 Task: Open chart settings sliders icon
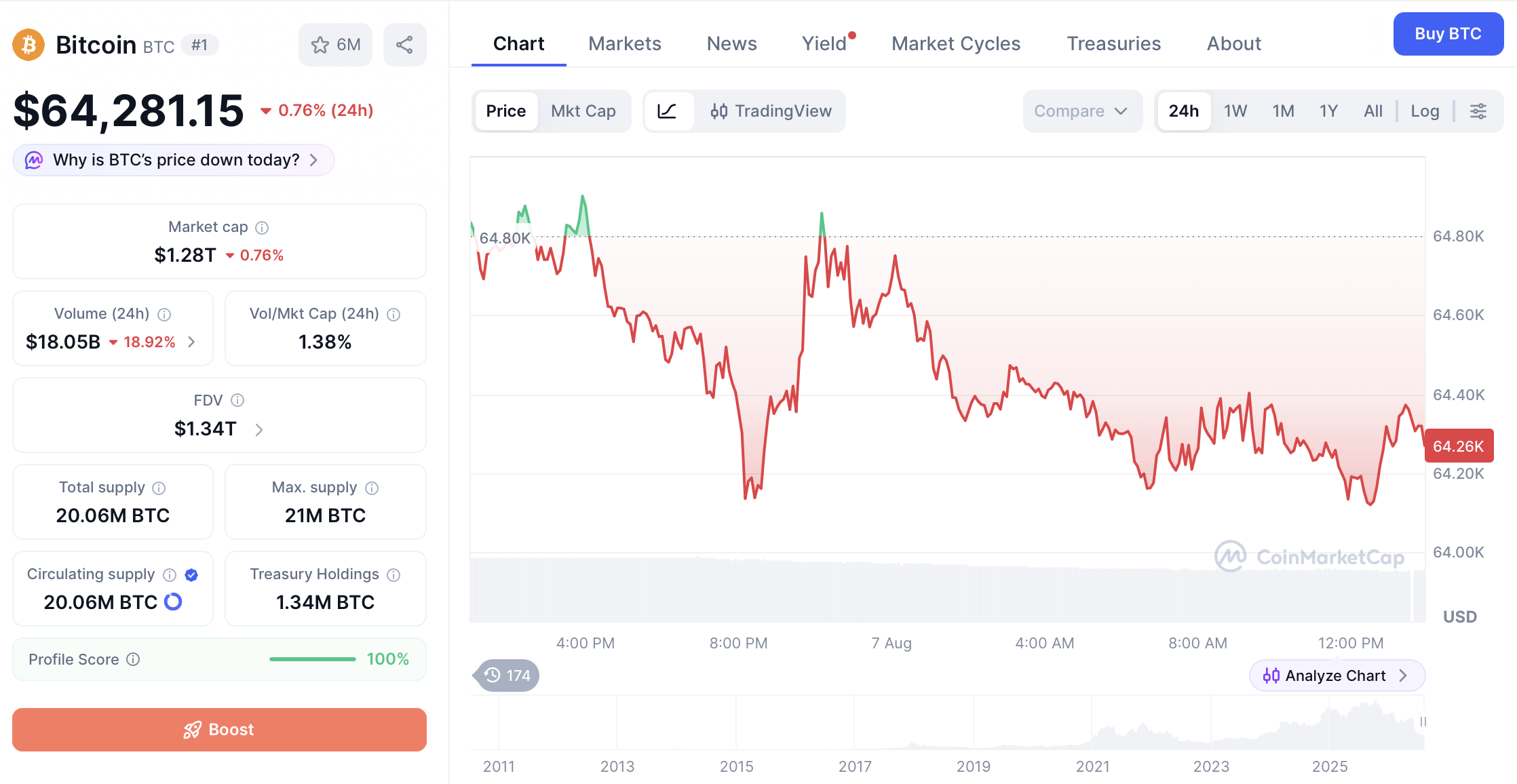1478,111
